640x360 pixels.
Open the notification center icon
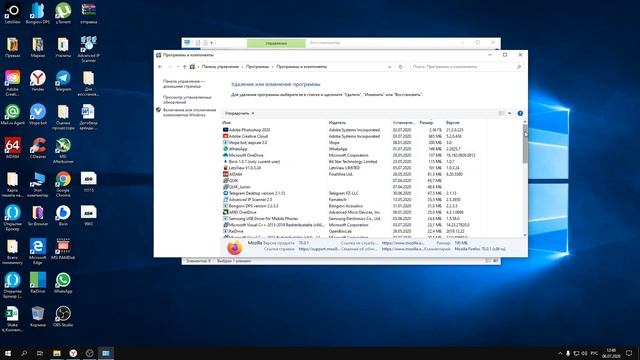pos(629,353)
